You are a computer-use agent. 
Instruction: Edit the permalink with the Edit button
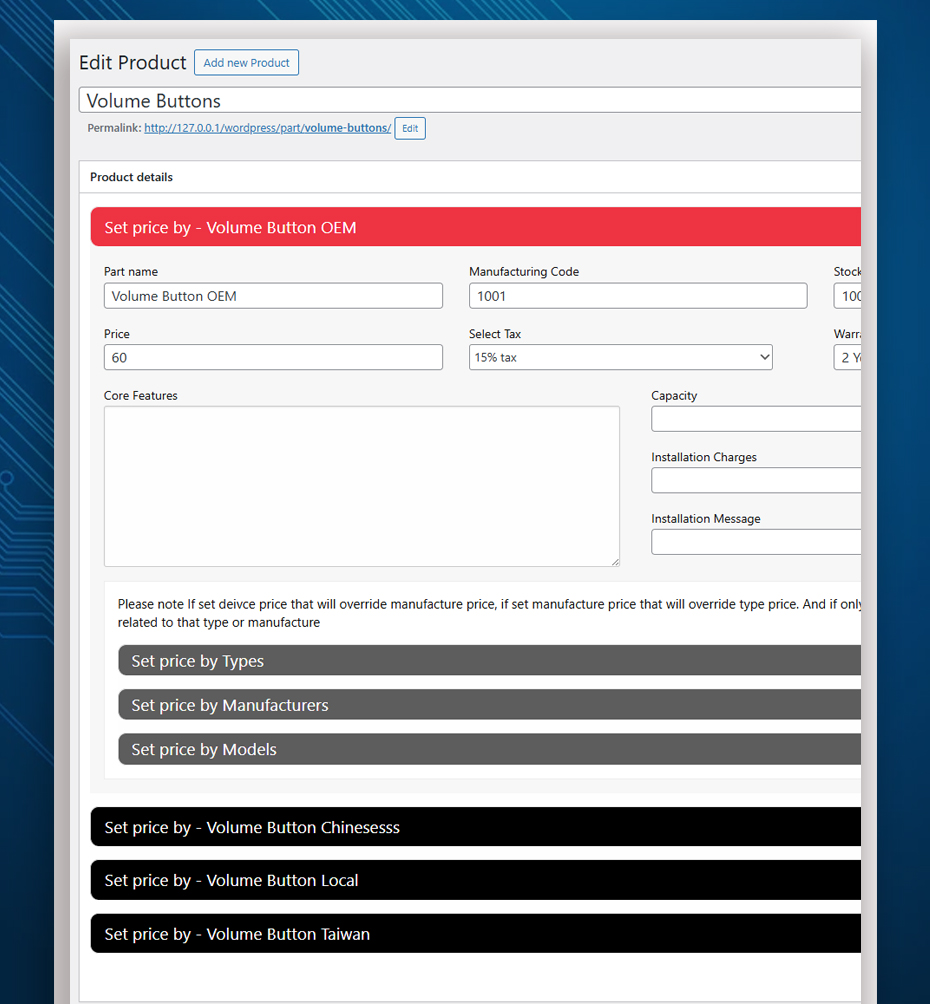point(410,128)
